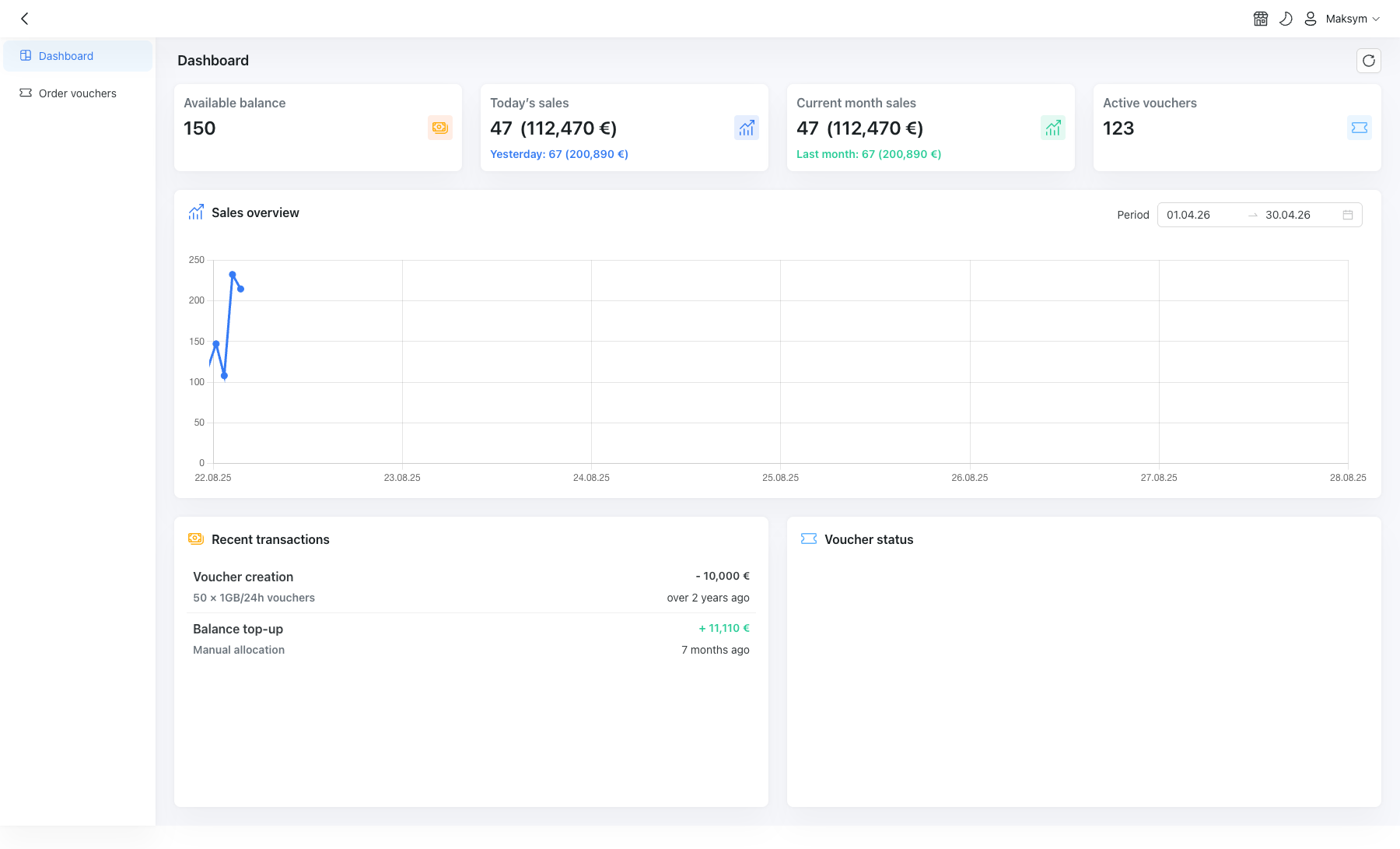Click the '- 10,000 €' amount
Image resolution: width=1400 pixels, height=849 pixels.
click(723, 576)
